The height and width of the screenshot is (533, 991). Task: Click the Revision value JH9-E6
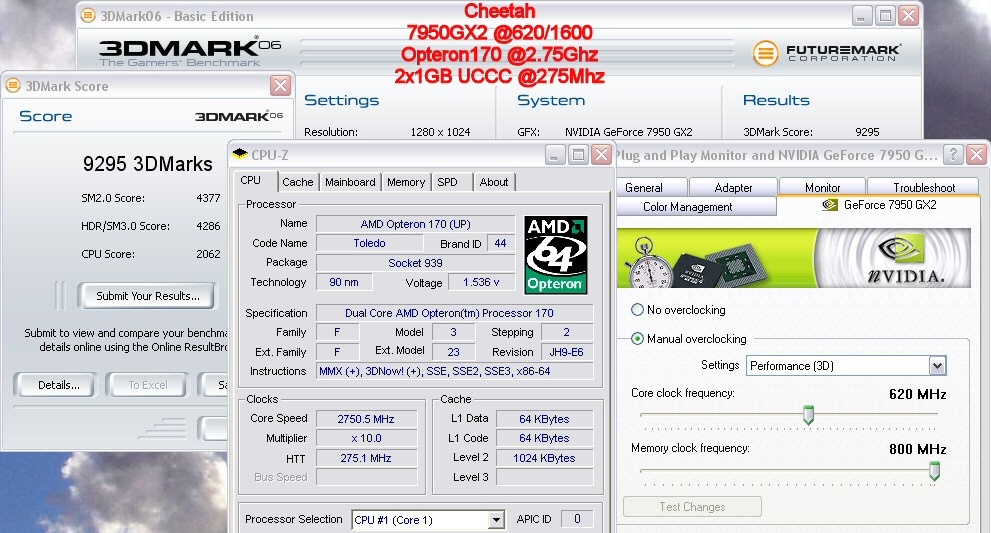pyautogui.click(x=566, y=352)
